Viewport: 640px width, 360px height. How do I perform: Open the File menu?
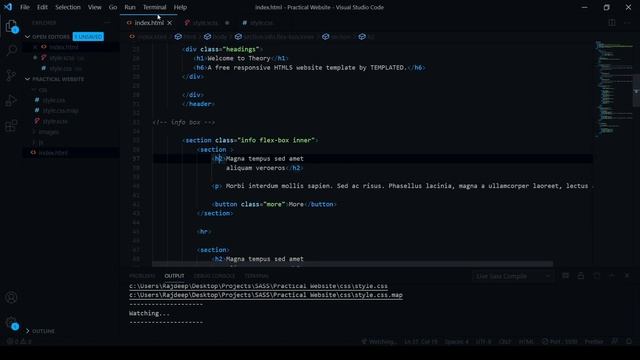[25, 7]
